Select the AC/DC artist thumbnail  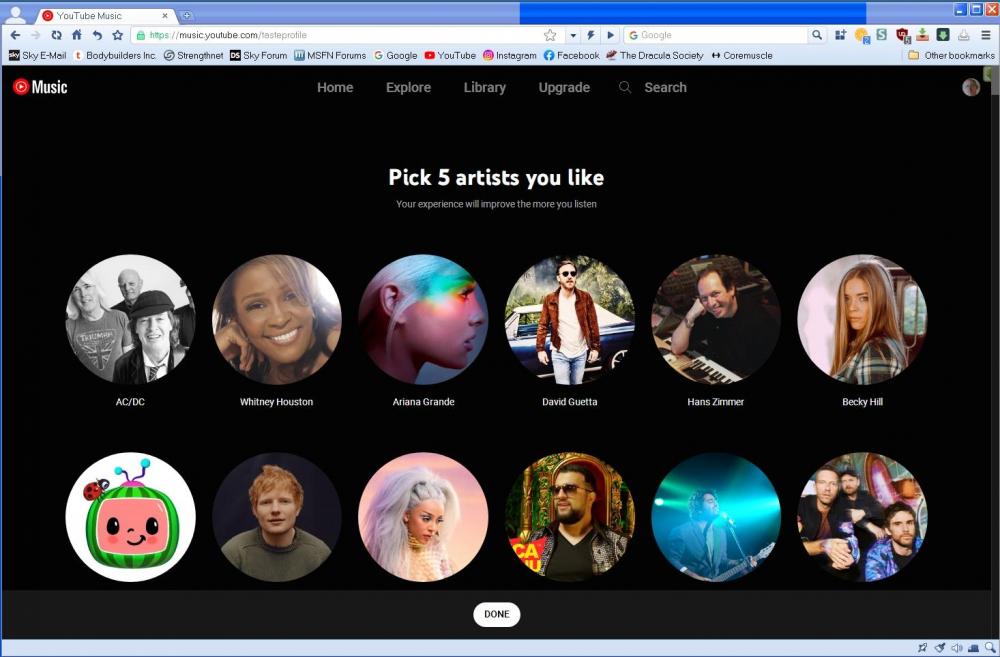(130, 319)
